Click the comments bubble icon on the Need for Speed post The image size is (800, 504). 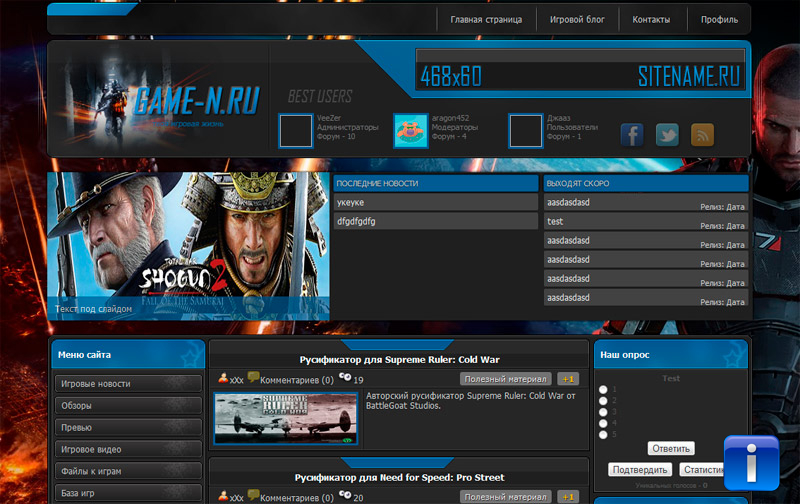(253, 495)
